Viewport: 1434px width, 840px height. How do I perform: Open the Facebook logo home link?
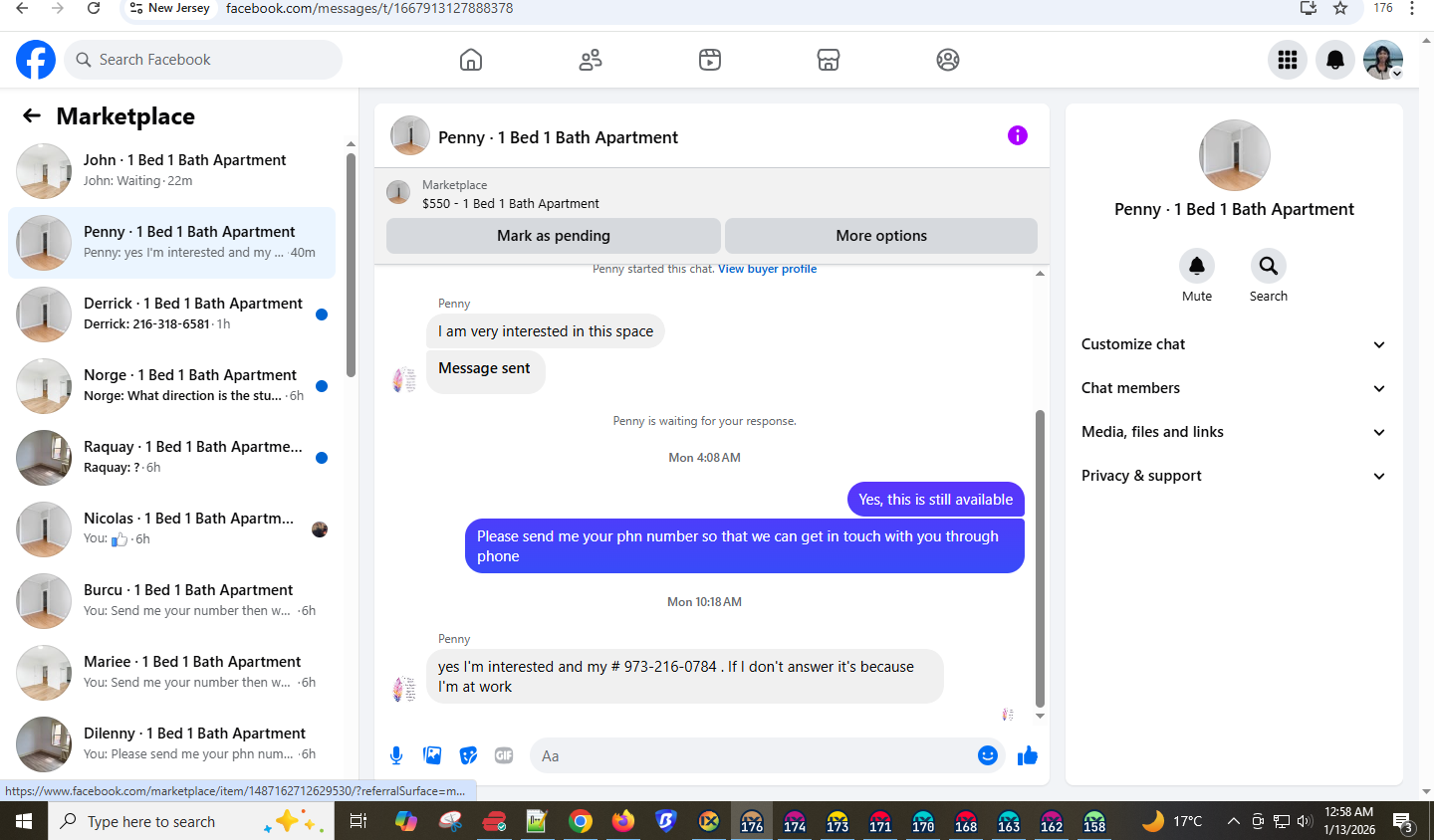click(x=36, y=60)
